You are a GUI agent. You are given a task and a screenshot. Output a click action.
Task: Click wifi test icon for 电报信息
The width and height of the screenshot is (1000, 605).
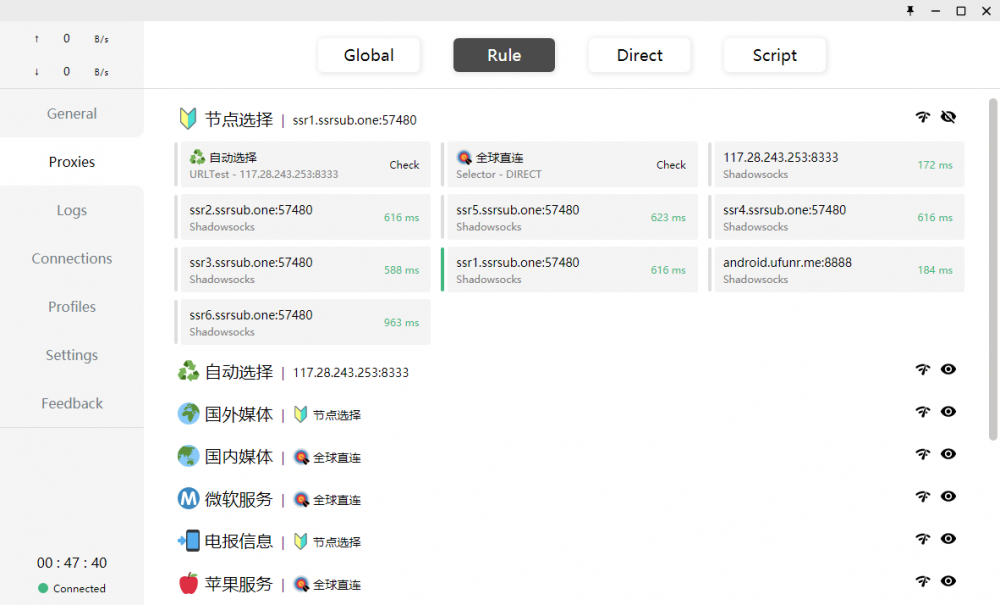click(922, 539)
